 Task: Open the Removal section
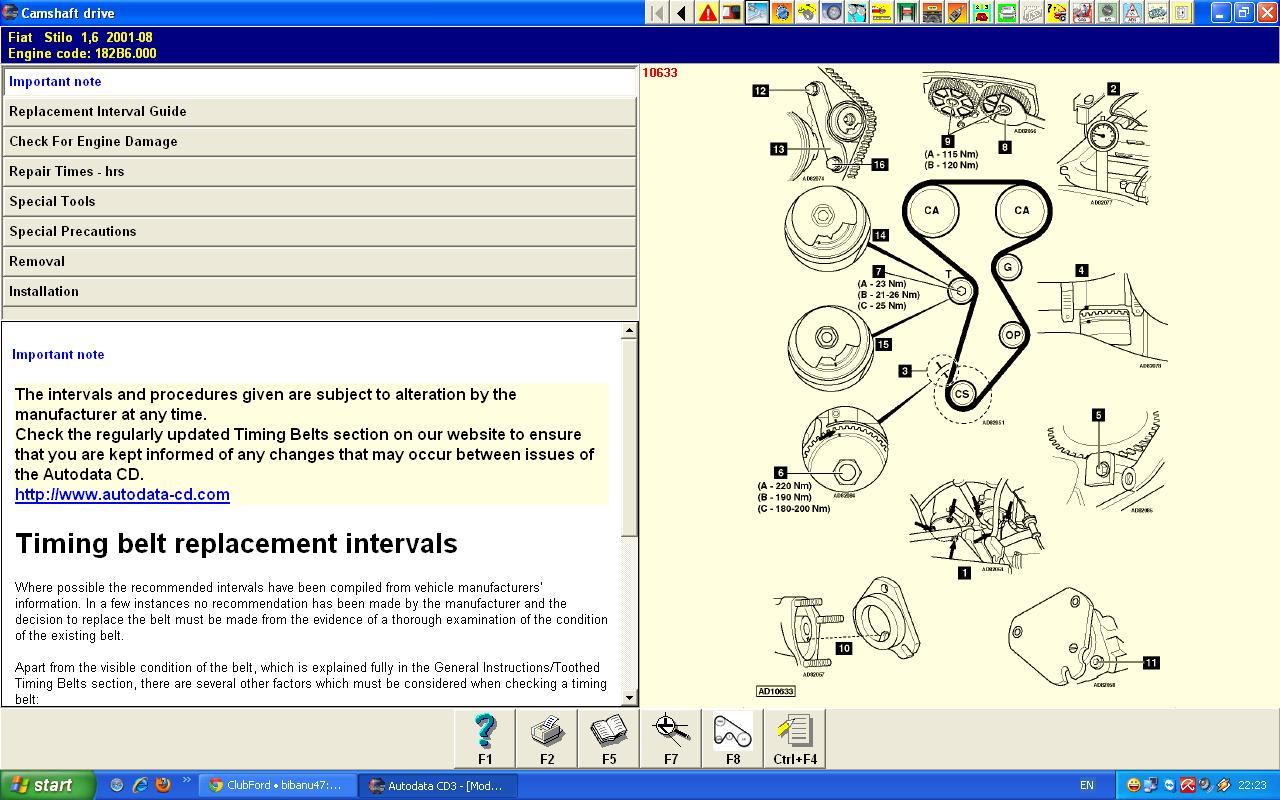point(319,262)
